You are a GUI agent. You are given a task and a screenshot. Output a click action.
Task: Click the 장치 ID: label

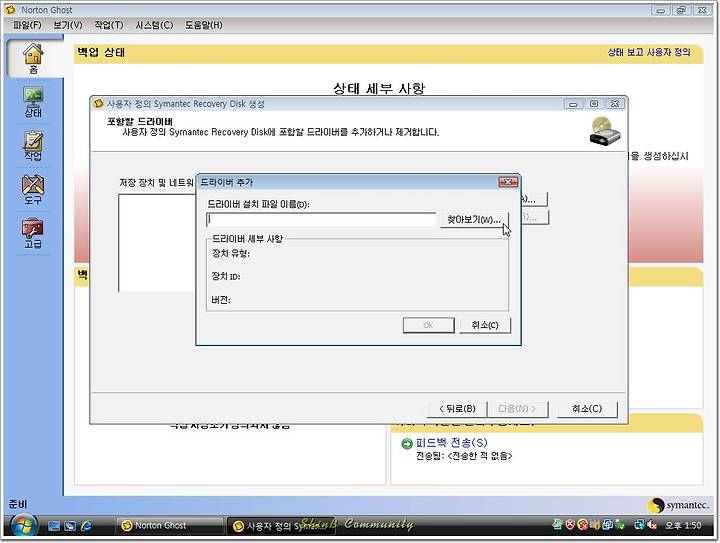(x=226, y=276)
